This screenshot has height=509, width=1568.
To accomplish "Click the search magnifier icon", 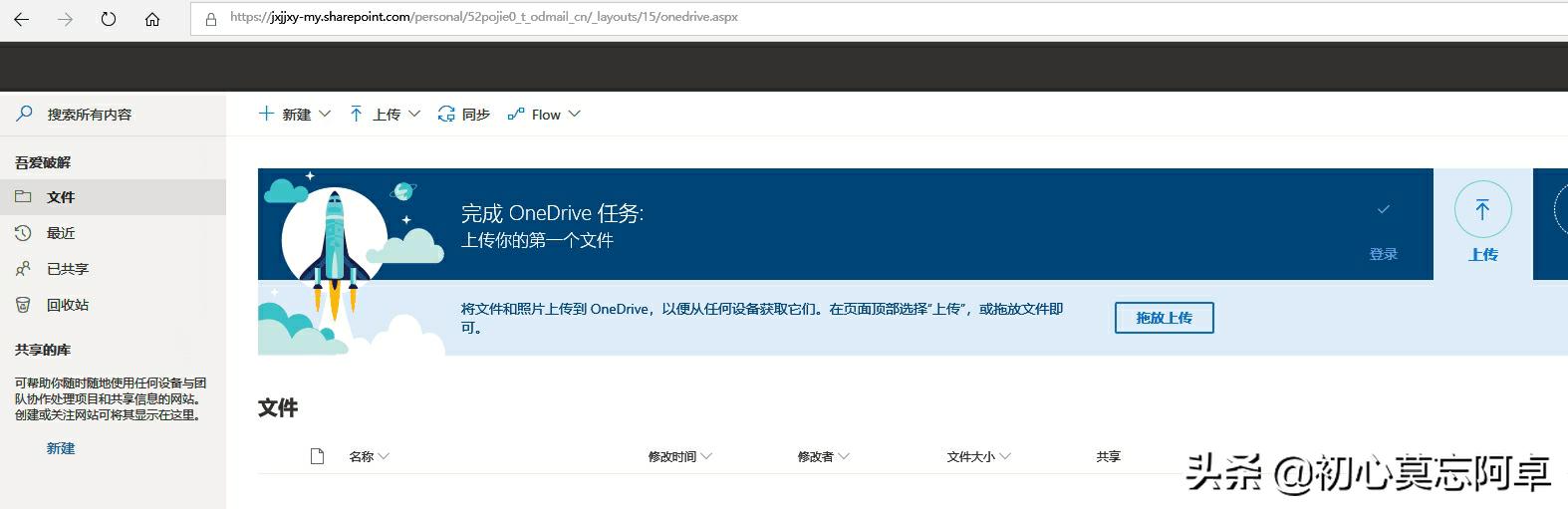I will tap(24, 114).
